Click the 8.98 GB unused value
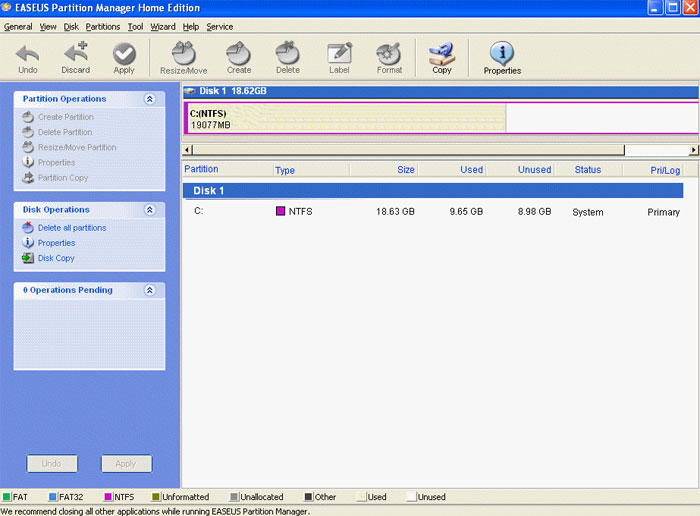The image size is (700, 516). [x=534, y=212]
